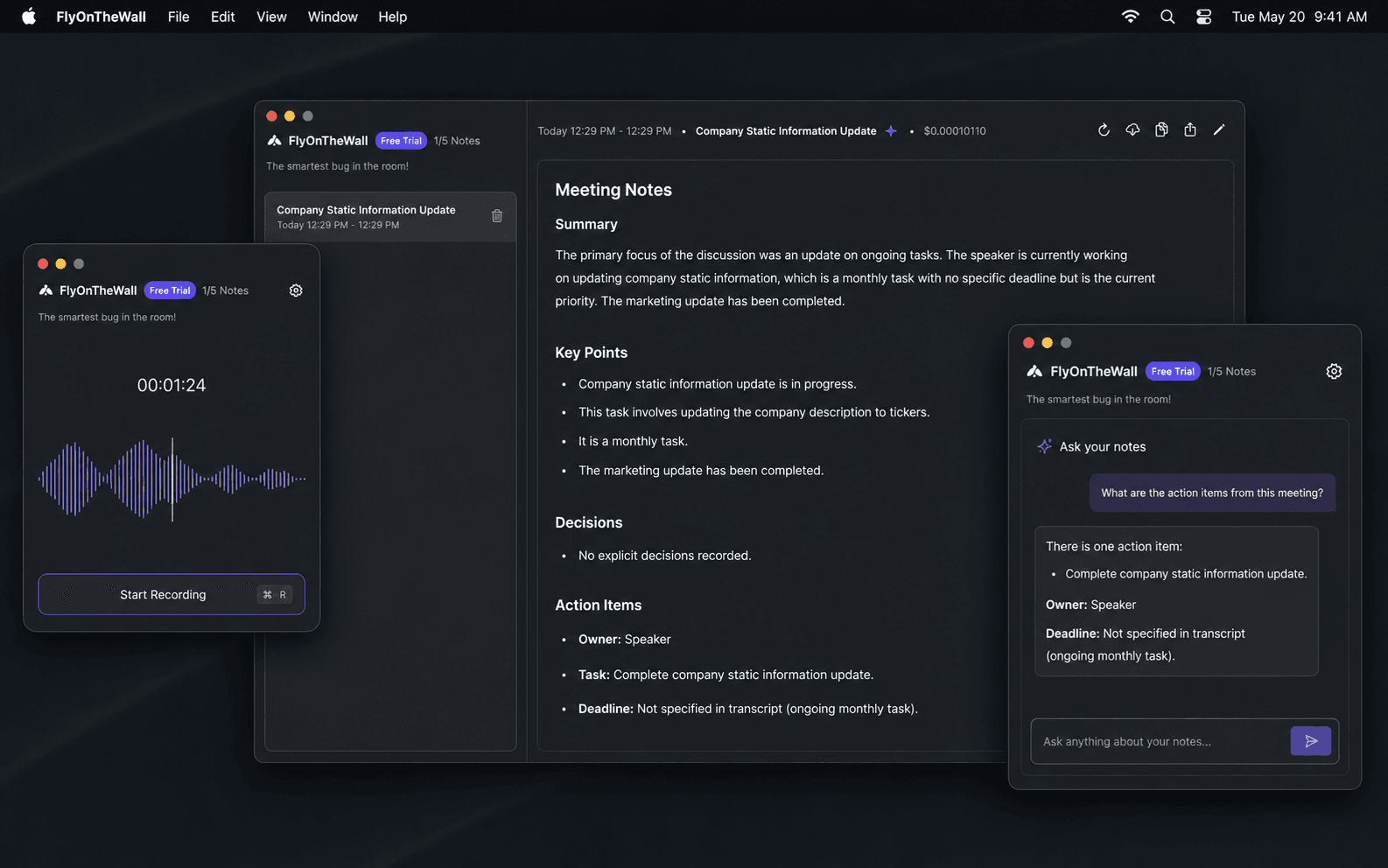Click the 1/5 Notes counter in the main window
The image size is (1388, 868).
pos(457,141)
